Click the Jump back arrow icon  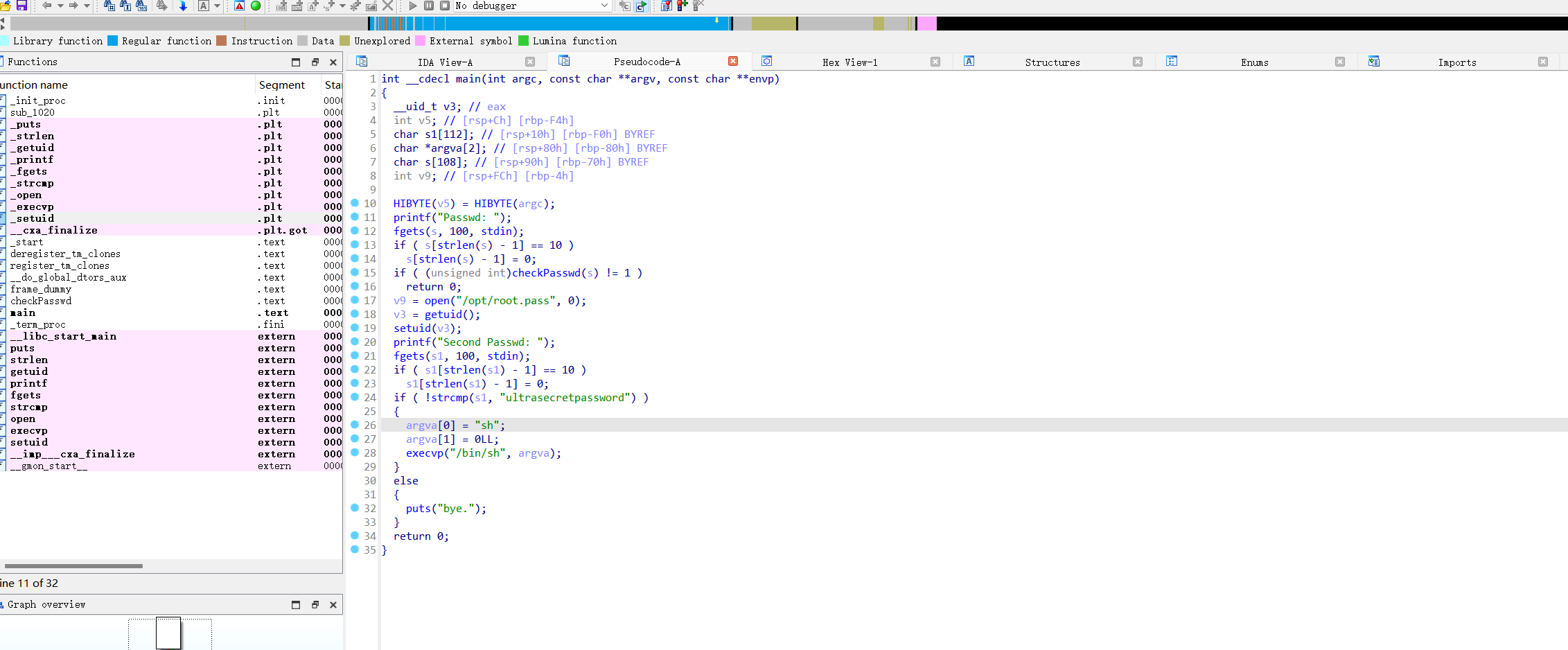pos(46,6)
